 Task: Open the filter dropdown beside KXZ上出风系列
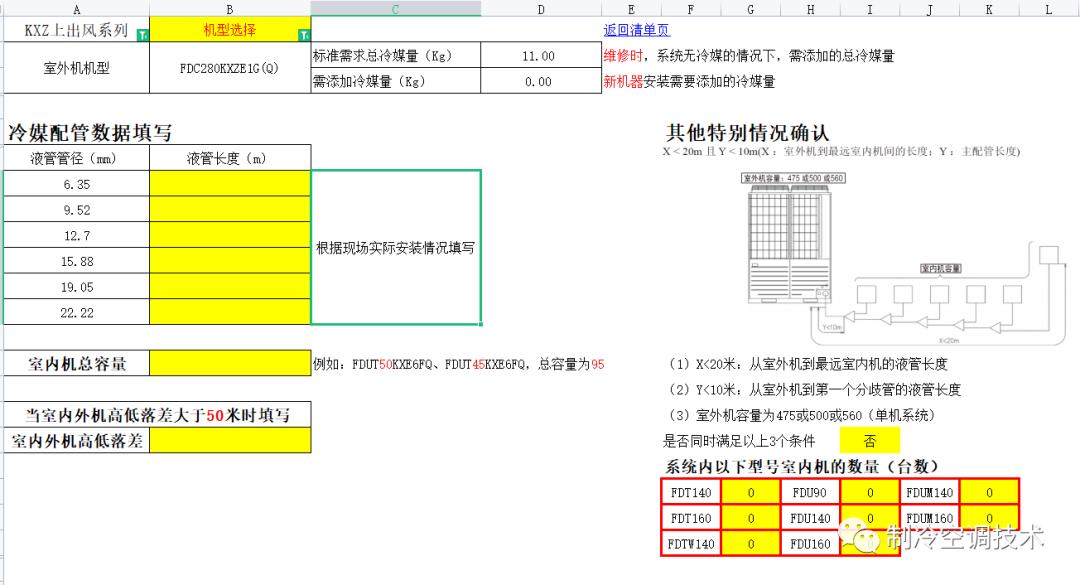click(x=143, y=35)
